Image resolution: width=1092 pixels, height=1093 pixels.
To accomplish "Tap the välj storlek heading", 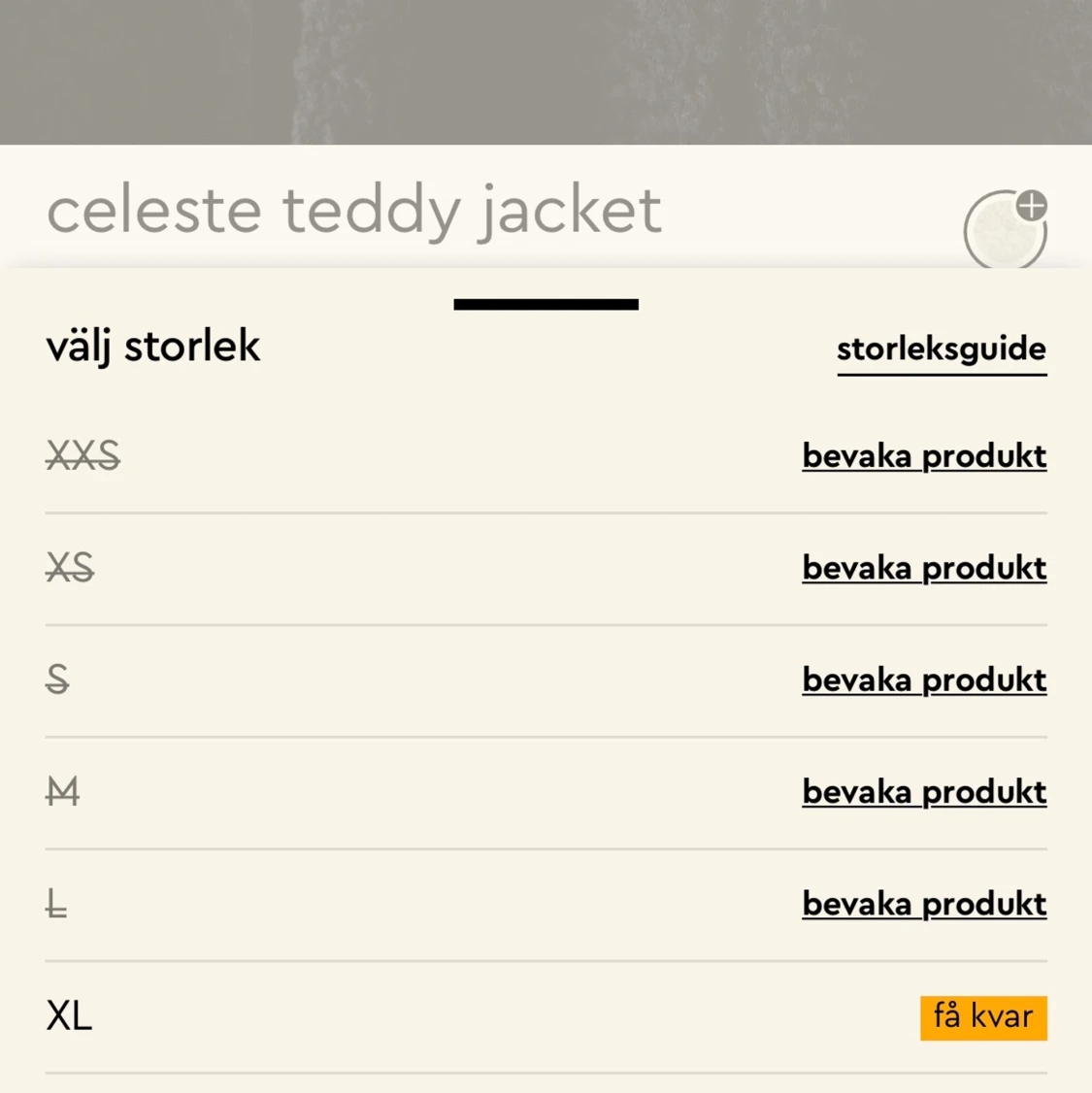I will [152, 347].
